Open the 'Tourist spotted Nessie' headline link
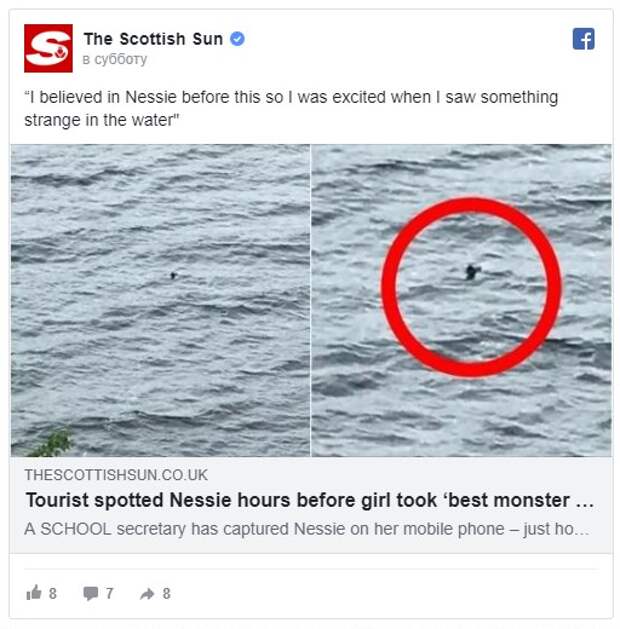Viewport: 620px width, 629px height. tap(310, 501)
